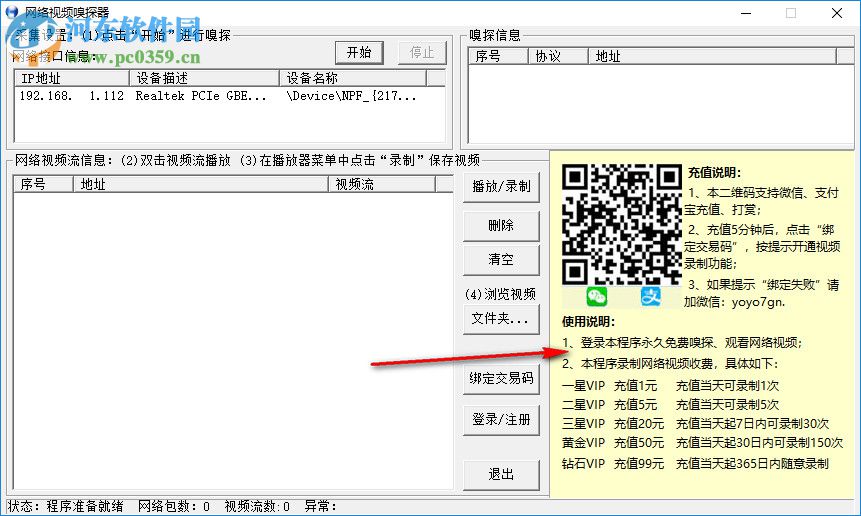Click the 二星VIP 充值5元 pricing line
Viewport: 861px width, 516px height.
[x=670, y=405]
